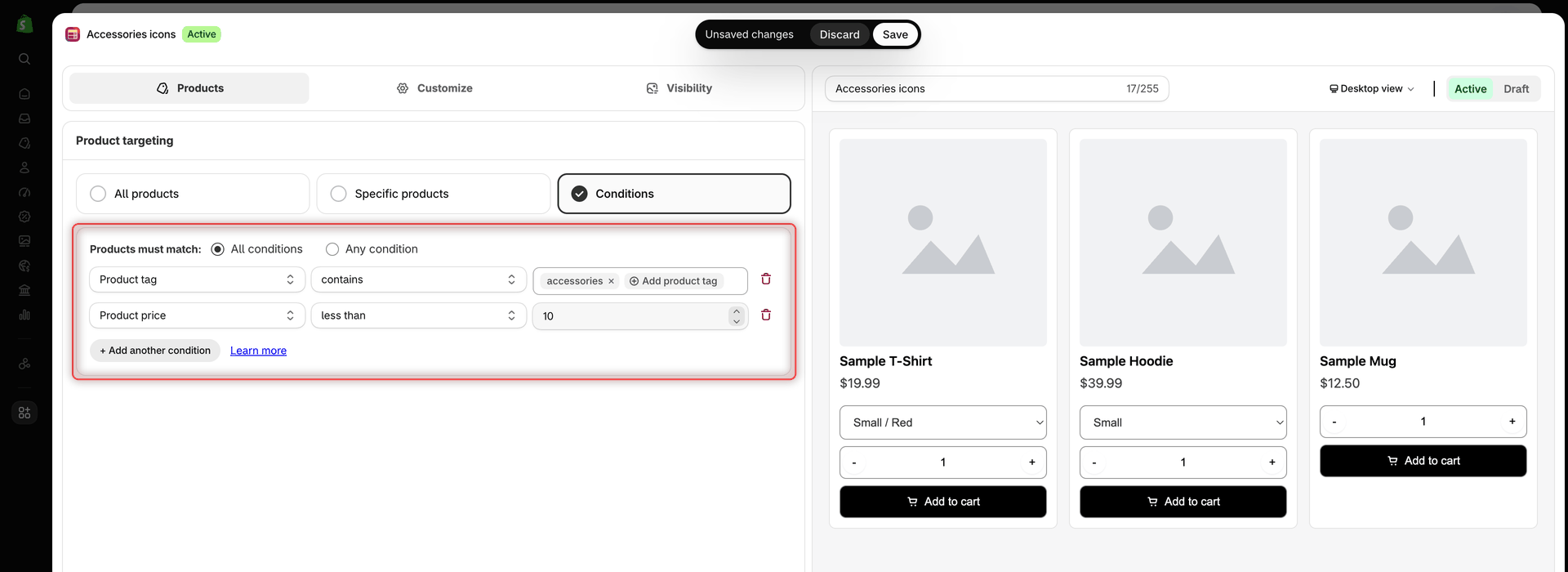Click the Shopify logo icon
The image size is (1568, 572).
coord(24,25)
